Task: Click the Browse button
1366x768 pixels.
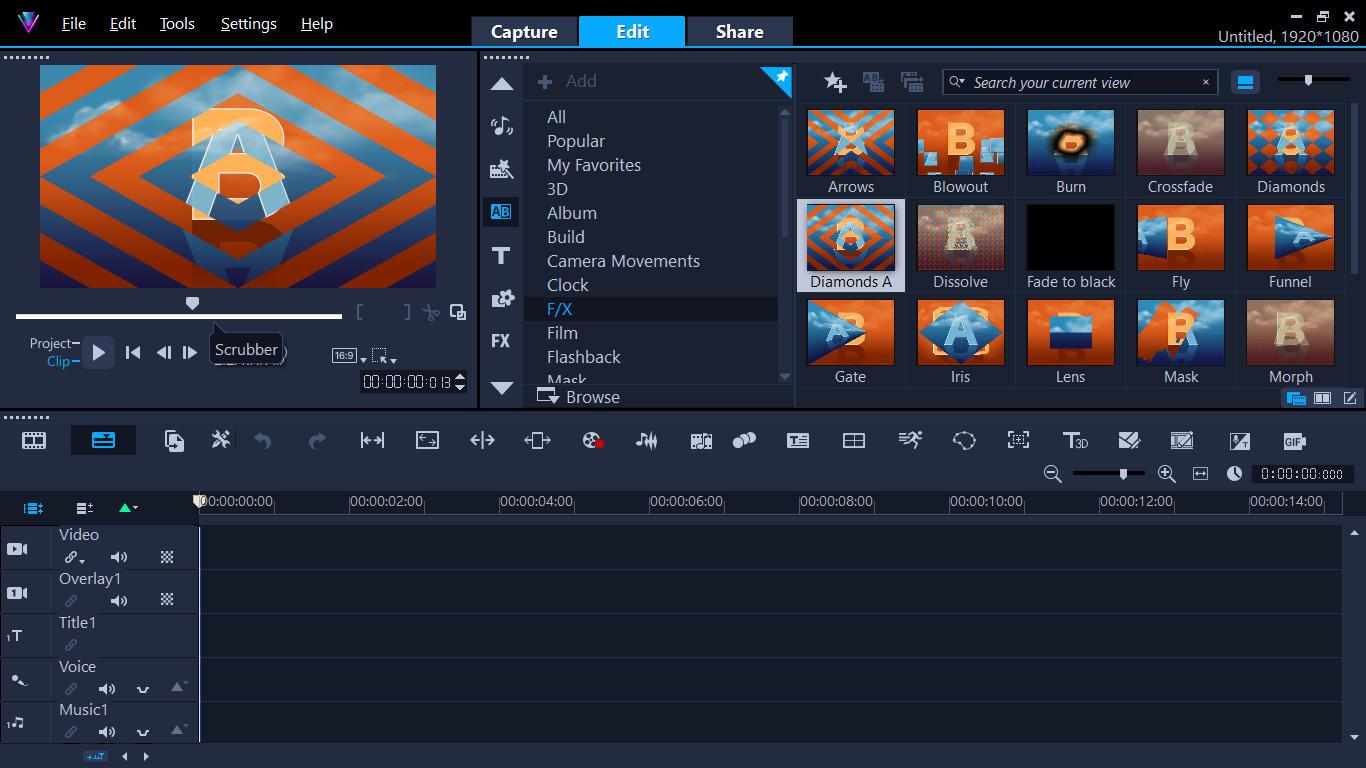Action: (580, 397)
